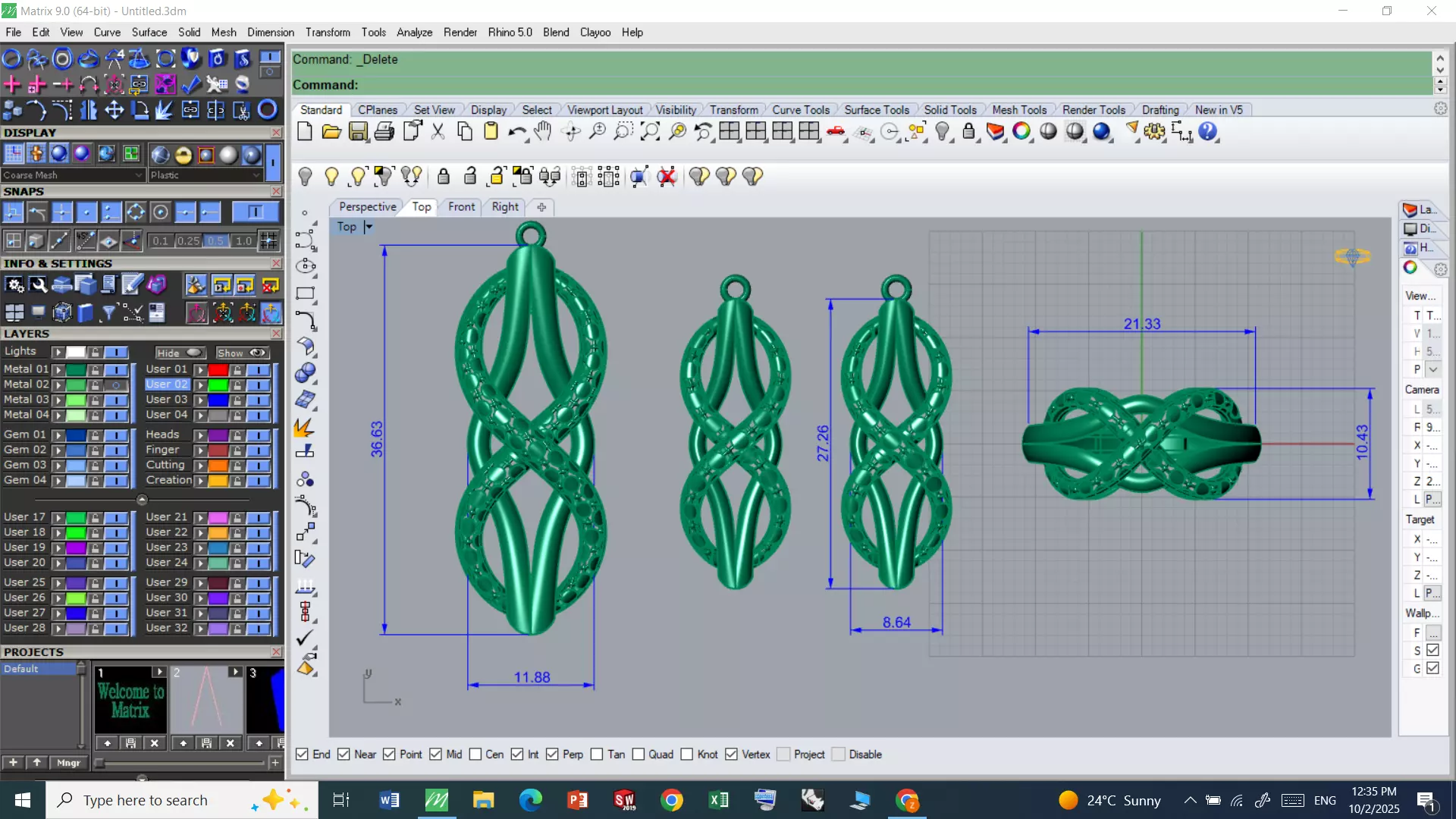Click the Hide objects dark lightbulb icon

coord(305,177)
